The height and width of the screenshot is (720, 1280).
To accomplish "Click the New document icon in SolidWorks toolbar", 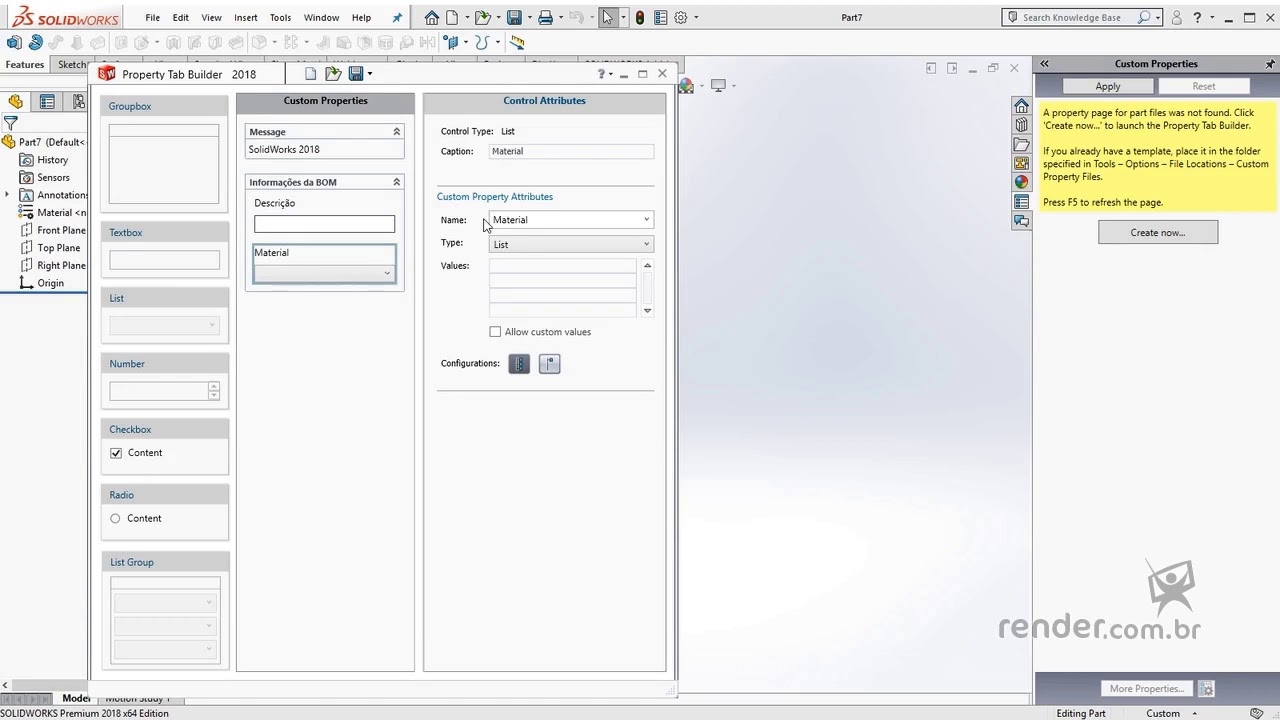I will [x=452, y=17].
